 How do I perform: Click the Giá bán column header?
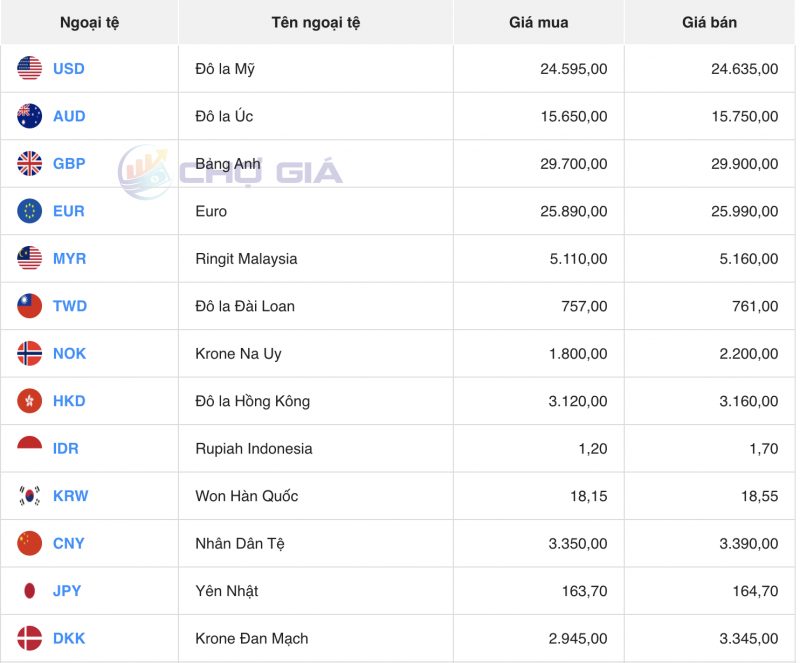pos(709,22)
